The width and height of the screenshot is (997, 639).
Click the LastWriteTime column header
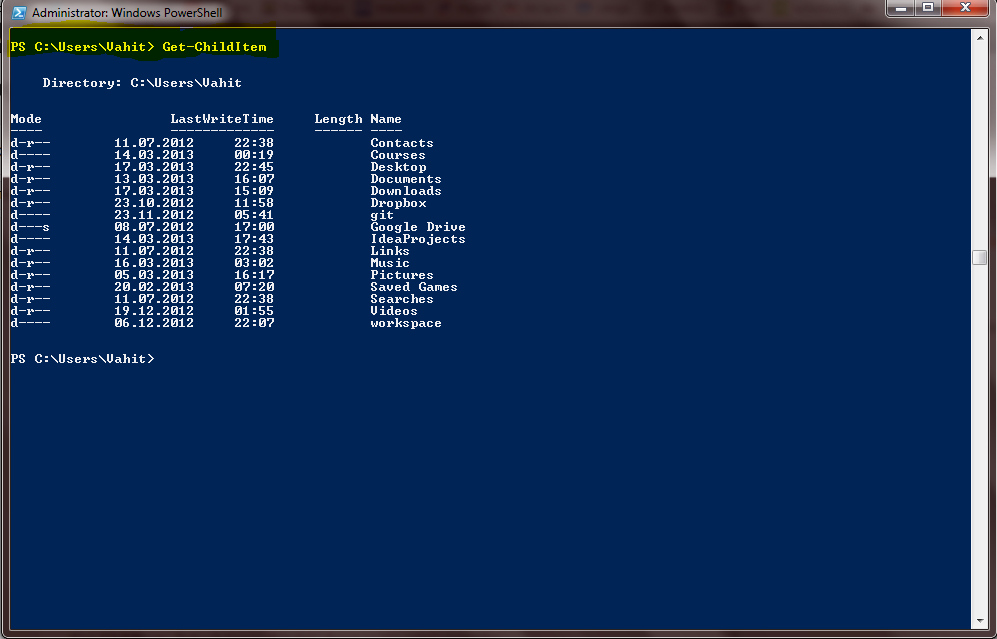[x=222, y=119]
